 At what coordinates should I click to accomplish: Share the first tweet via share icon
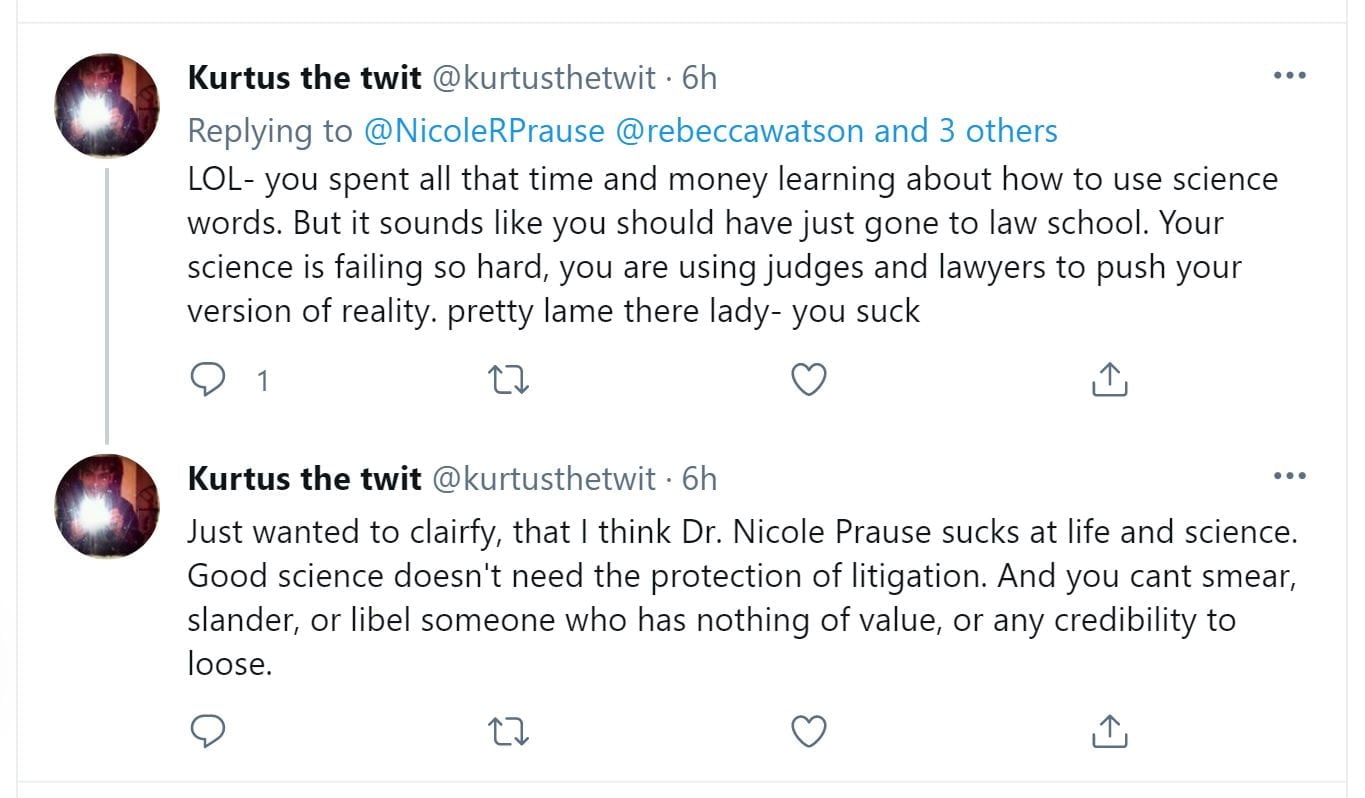point(1108,380)
